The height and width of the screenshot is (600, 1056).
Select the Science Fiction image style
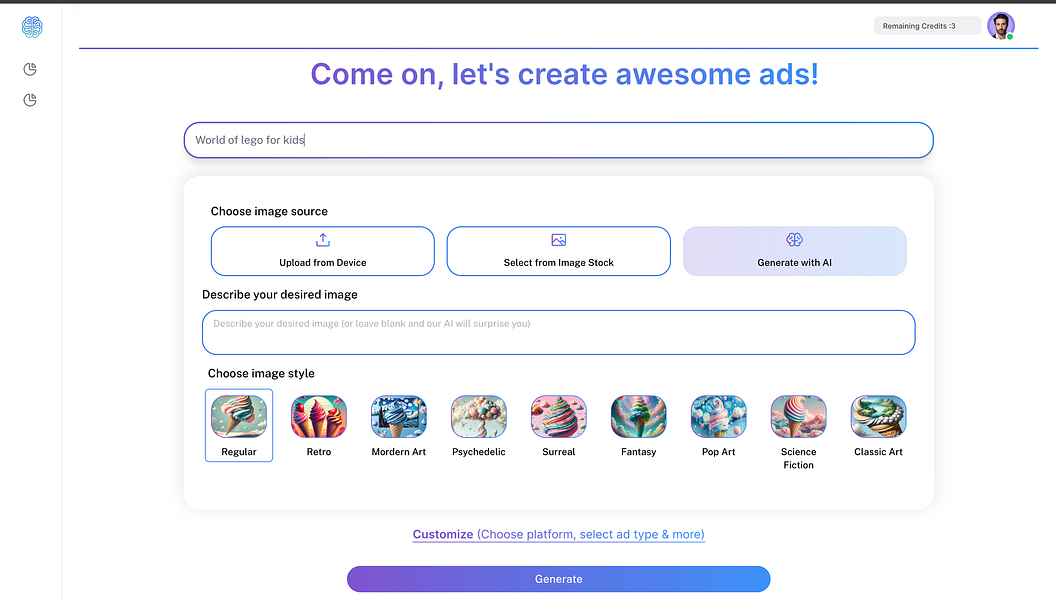[x=798, y=432]
